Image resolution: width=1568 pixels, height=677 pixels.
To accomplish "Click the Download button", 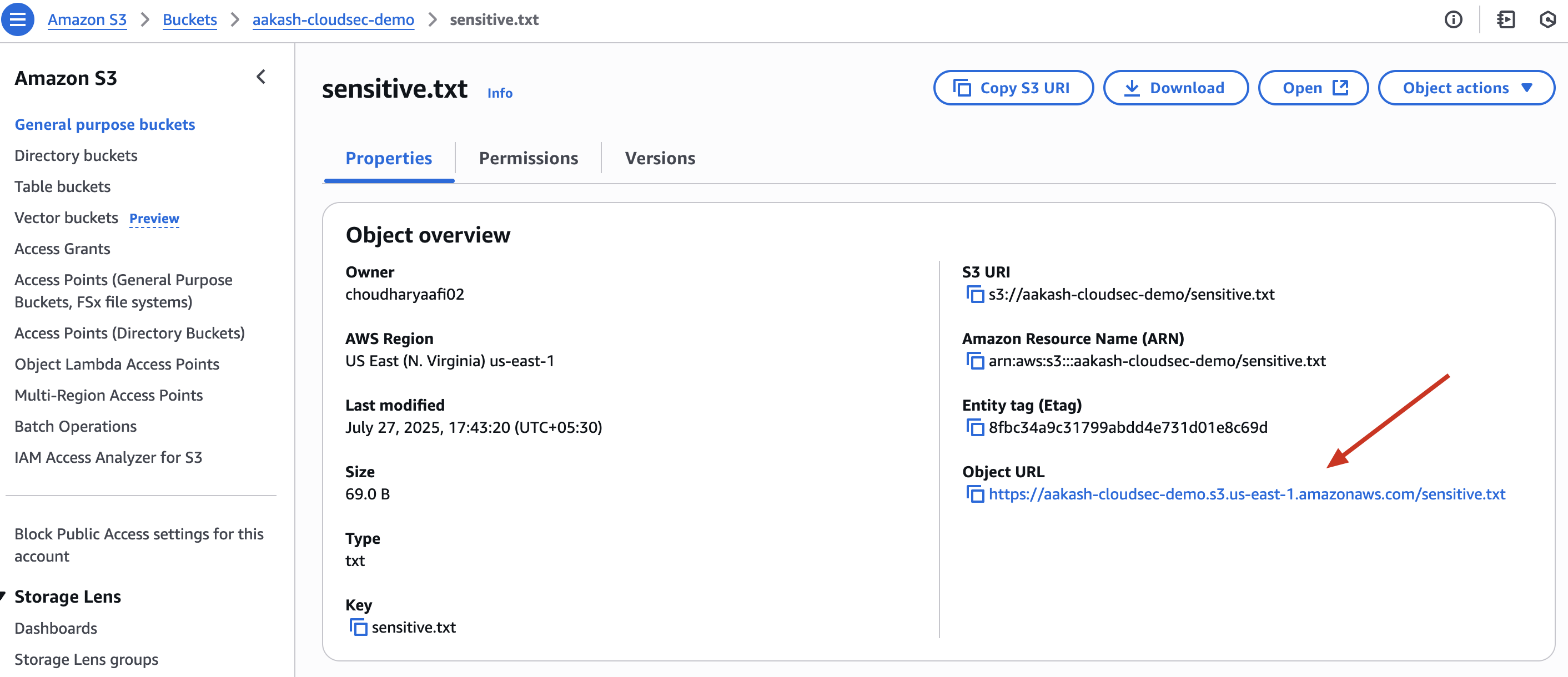I will click(1175, 88).
